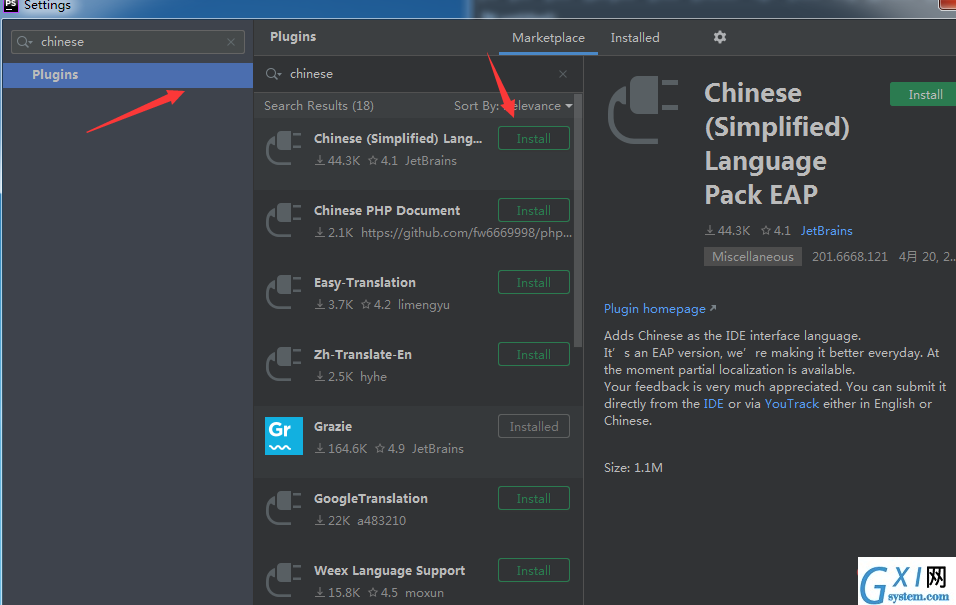
Task: Click the limengyu vendor name
Action: [x=424, y=305]
